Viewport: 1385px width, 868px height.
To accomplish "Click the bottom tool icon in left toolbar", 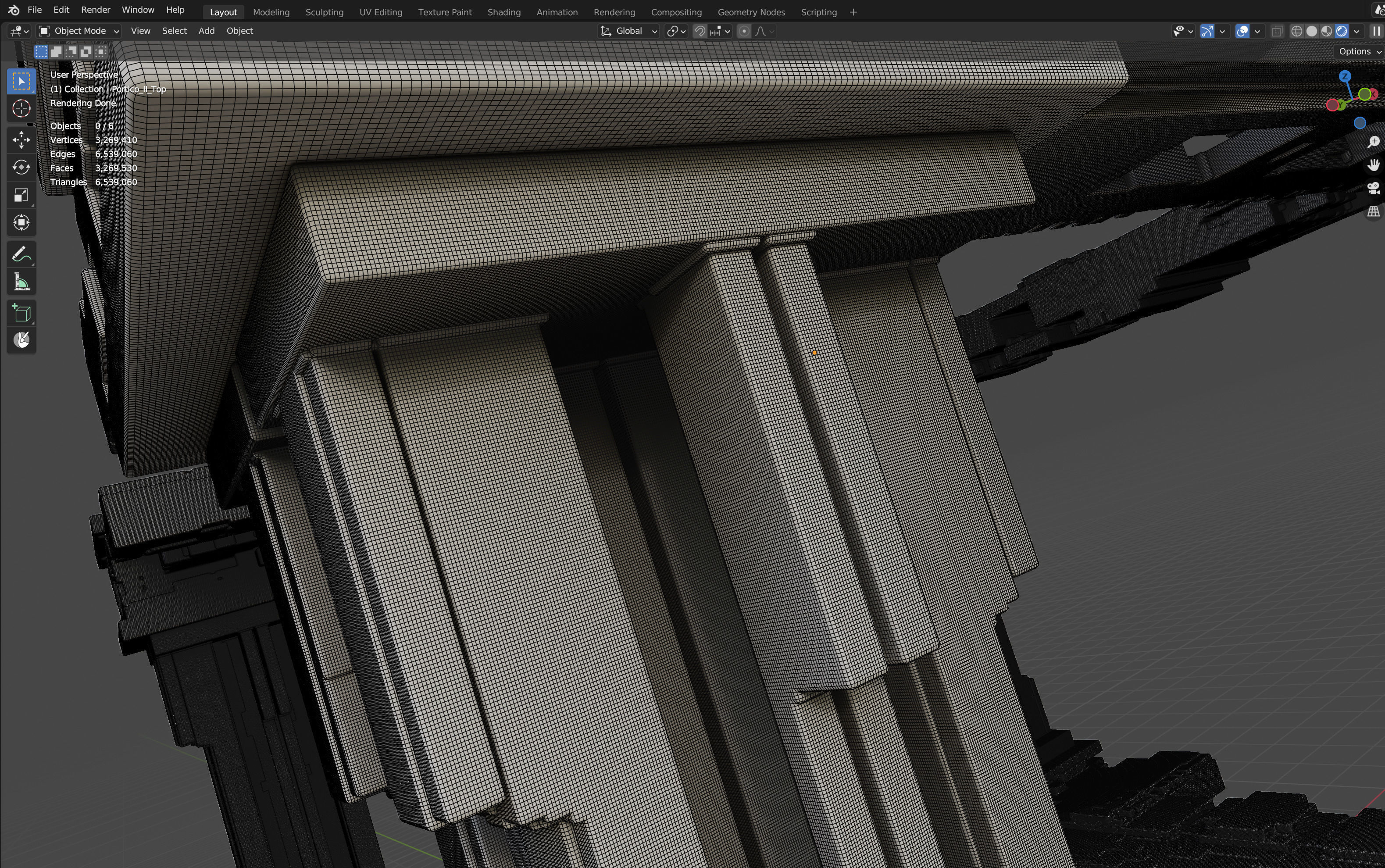I will [x=21, y=340].
